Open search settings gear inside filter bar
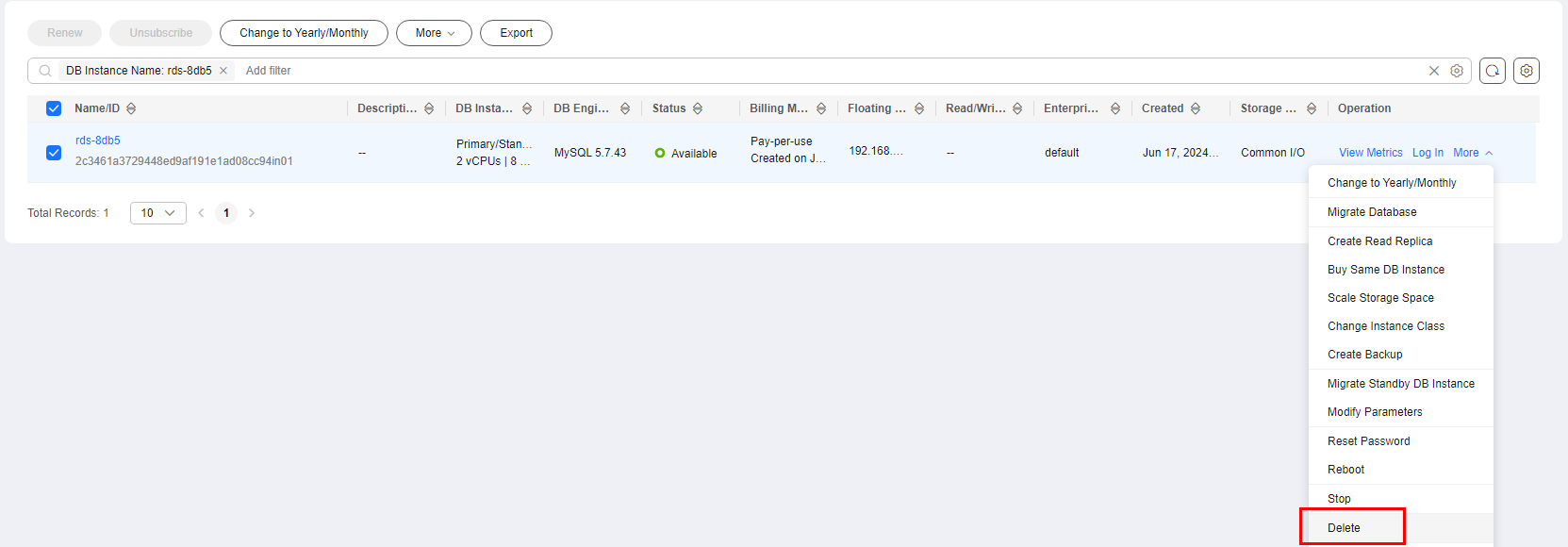The image size is (1568, 547). point(1457,71)
